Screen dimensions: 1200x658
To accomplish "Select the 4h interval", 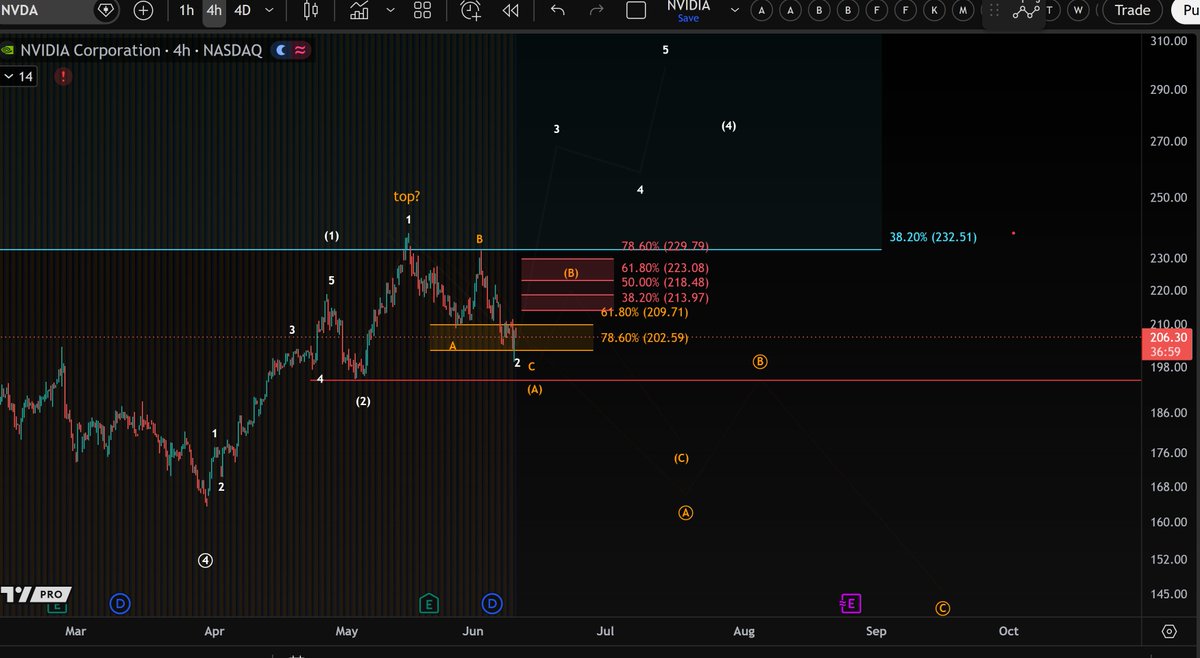I will tap(214, 10).
